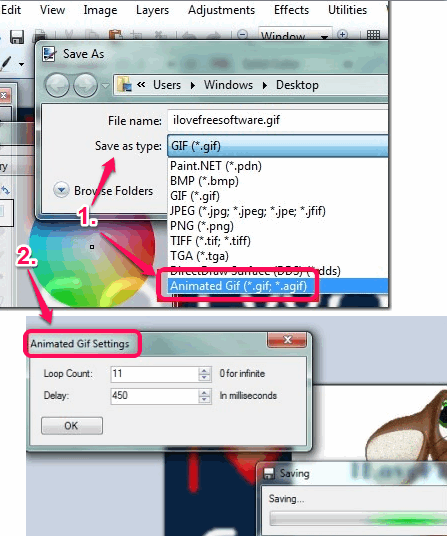Decrease Loop Count with down arrow
This screenshot has width=447, height=536.
click(204, 377)
